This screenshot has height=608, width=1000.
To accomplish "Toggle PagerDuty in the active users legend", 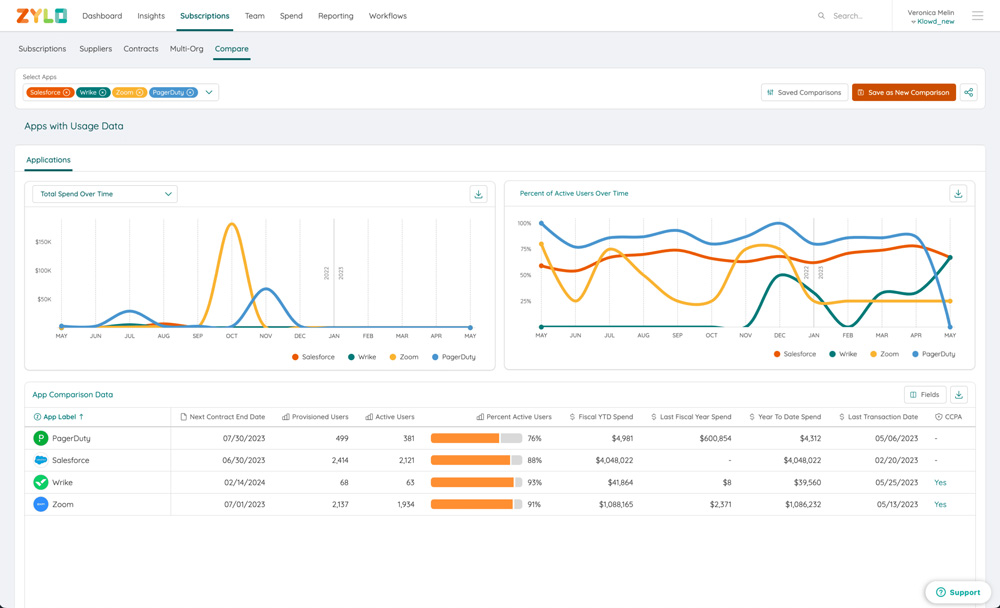I will click(x=934, y=354).
